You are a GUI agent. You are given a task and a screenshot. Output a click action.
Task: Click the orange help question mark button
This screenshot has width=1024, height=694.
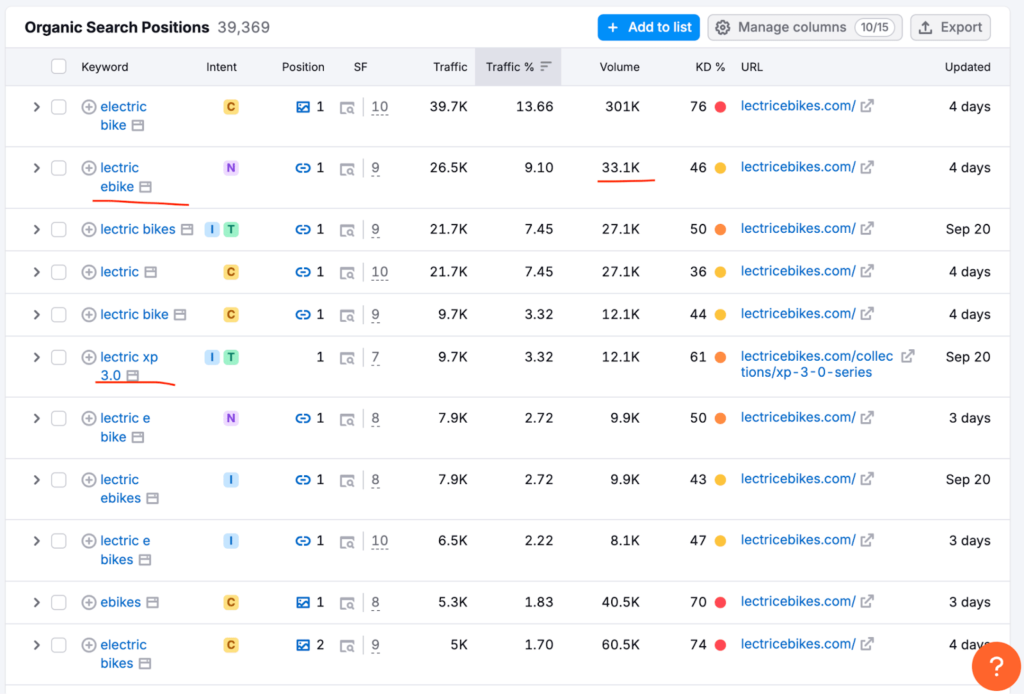coord(995,666)
